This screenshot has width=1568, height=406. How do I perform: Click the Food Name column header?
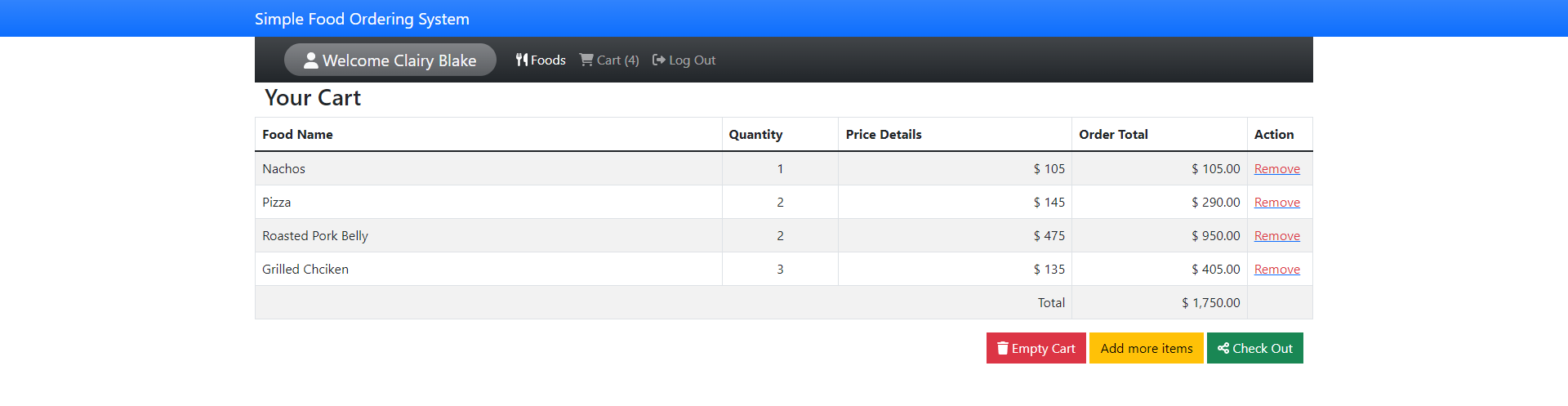297,134
